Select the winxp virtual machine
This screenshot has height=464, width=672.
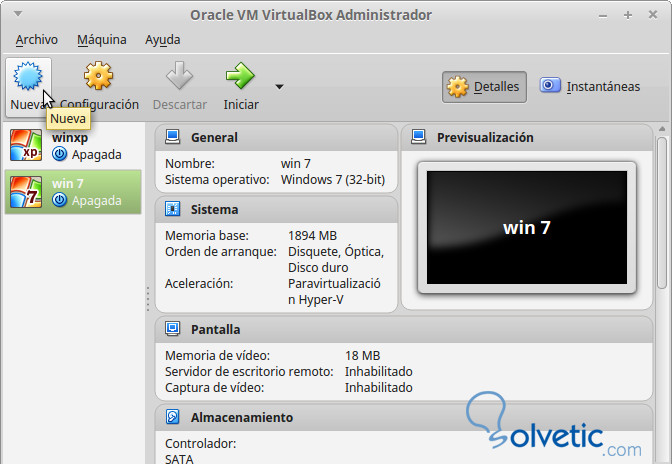coord(73,146)
